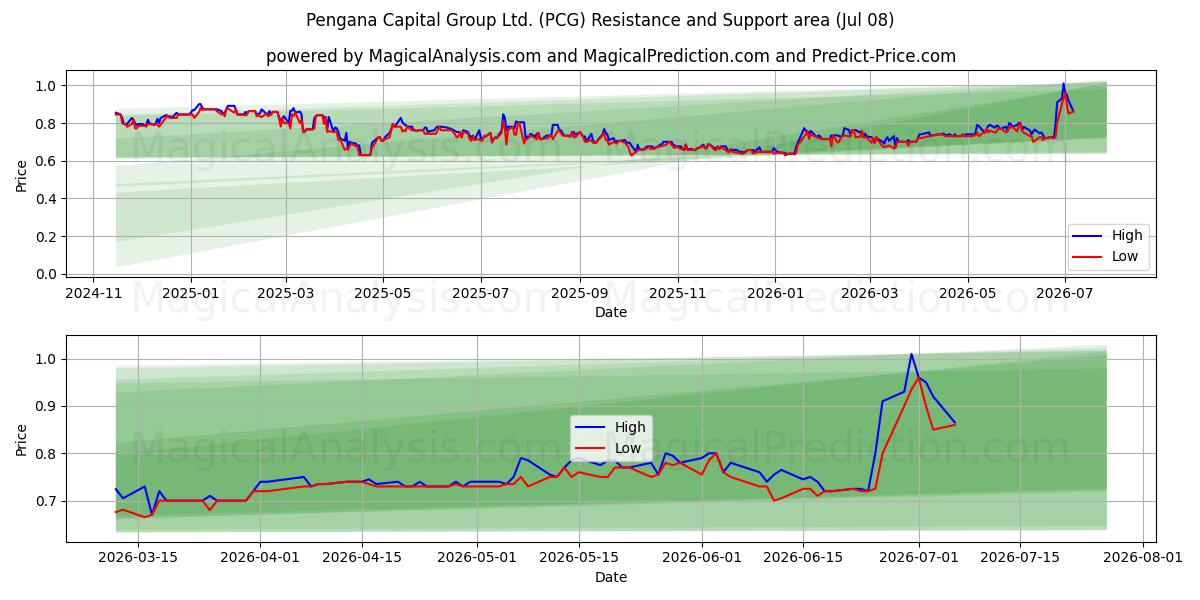Click the '2026-07' tick label upper chart

pos(1064,293)
